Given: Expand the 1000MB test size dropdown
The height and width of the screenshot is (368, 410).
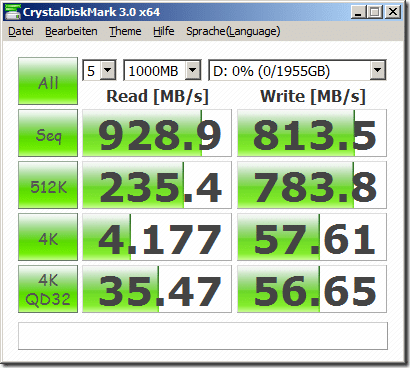Looking at the screenshot, I should click(x=192, y=70).
